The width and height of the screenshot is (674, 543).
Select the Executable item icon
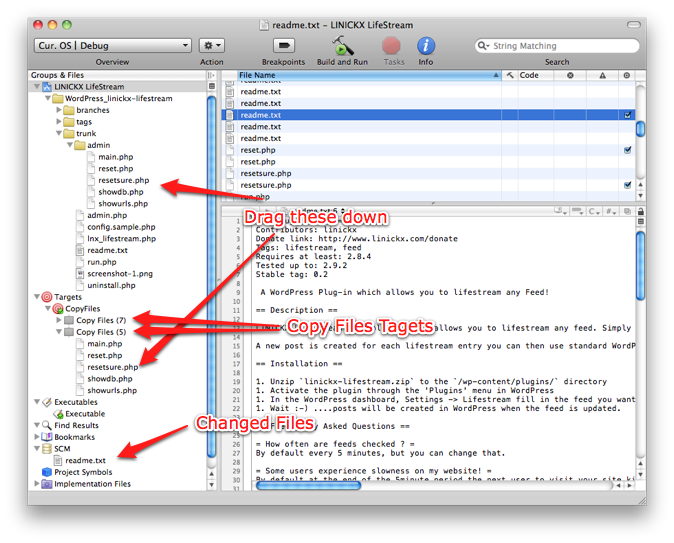click(x=58, y=414)
